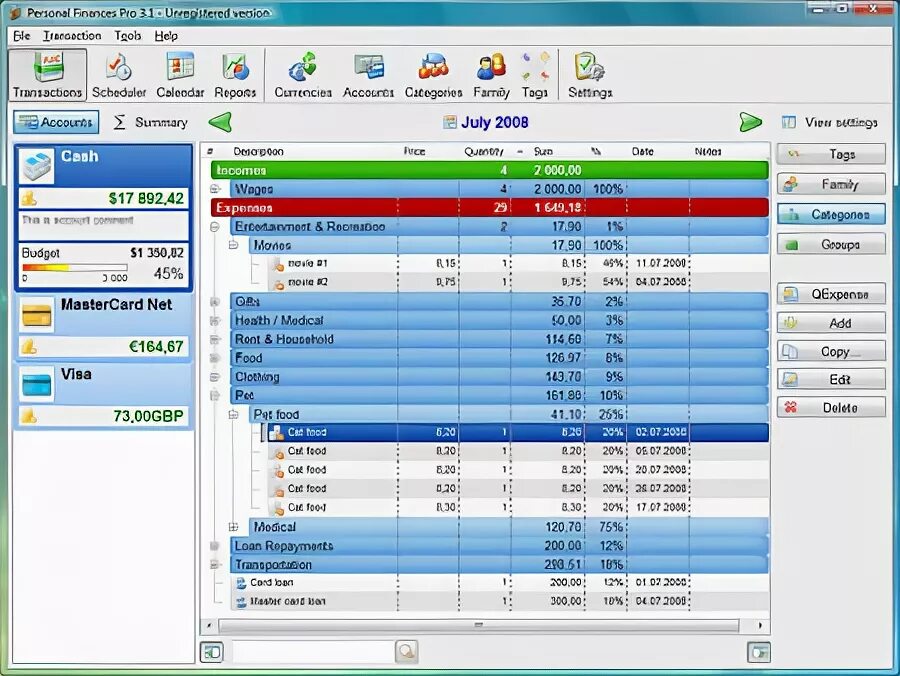This screenshot has width=900, height=676.
Task: Open the Help menu
Action: pyautogui.click(x=166, y=36)
